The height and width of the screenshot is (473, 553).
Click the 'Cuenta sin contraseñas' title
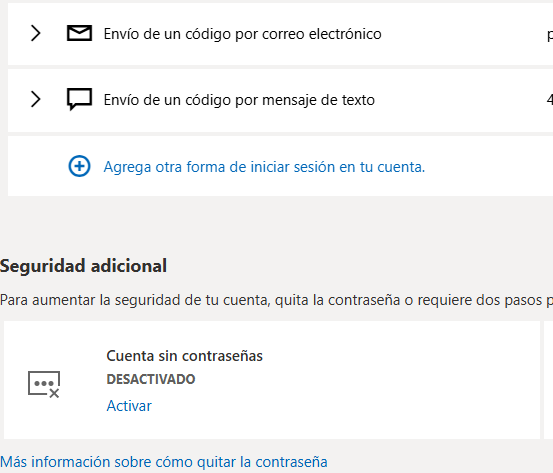[x=184, y=356]
